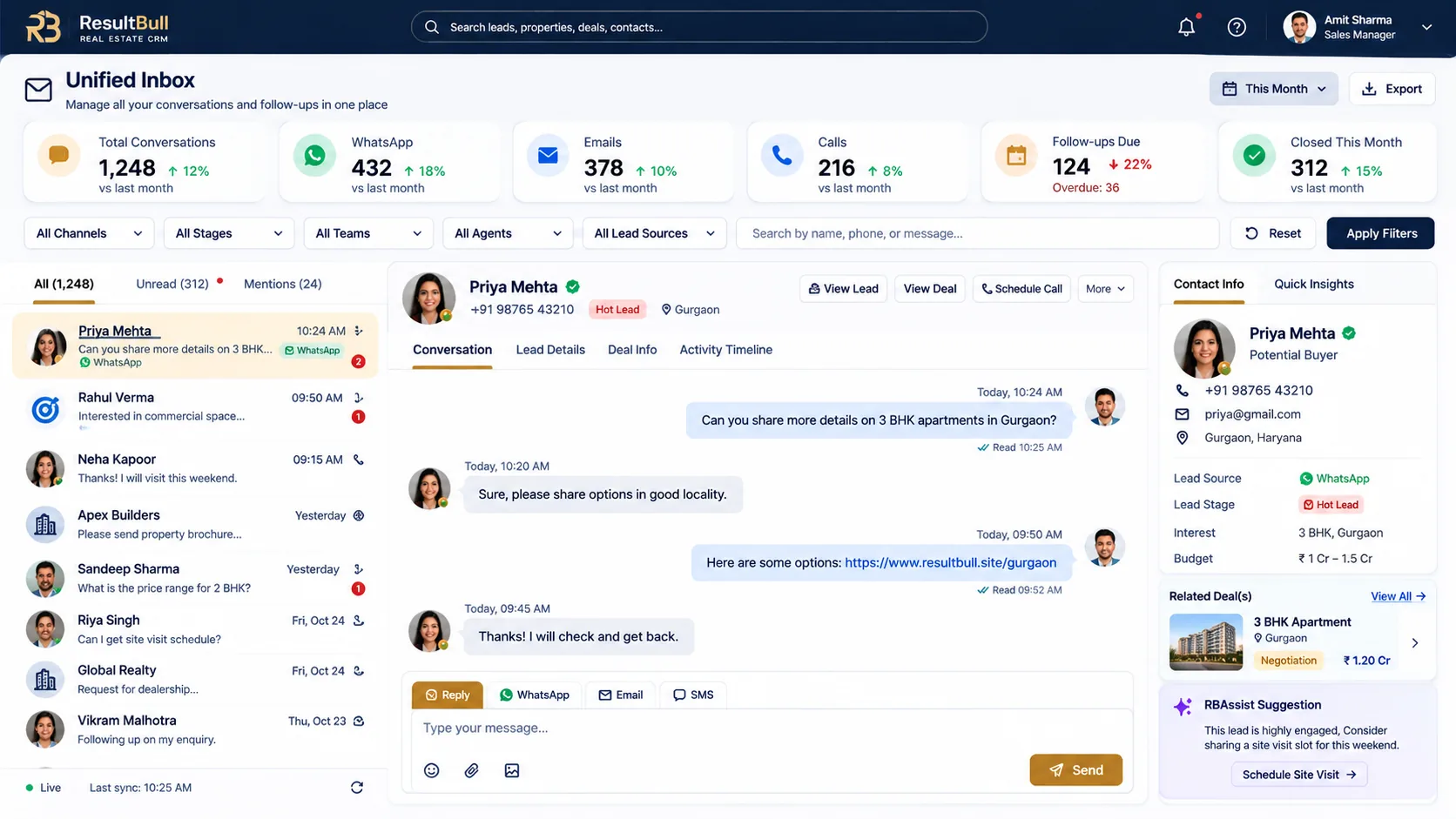
Task: Click the WhatsApp stats card icon
Action: (x=314, y=156)
